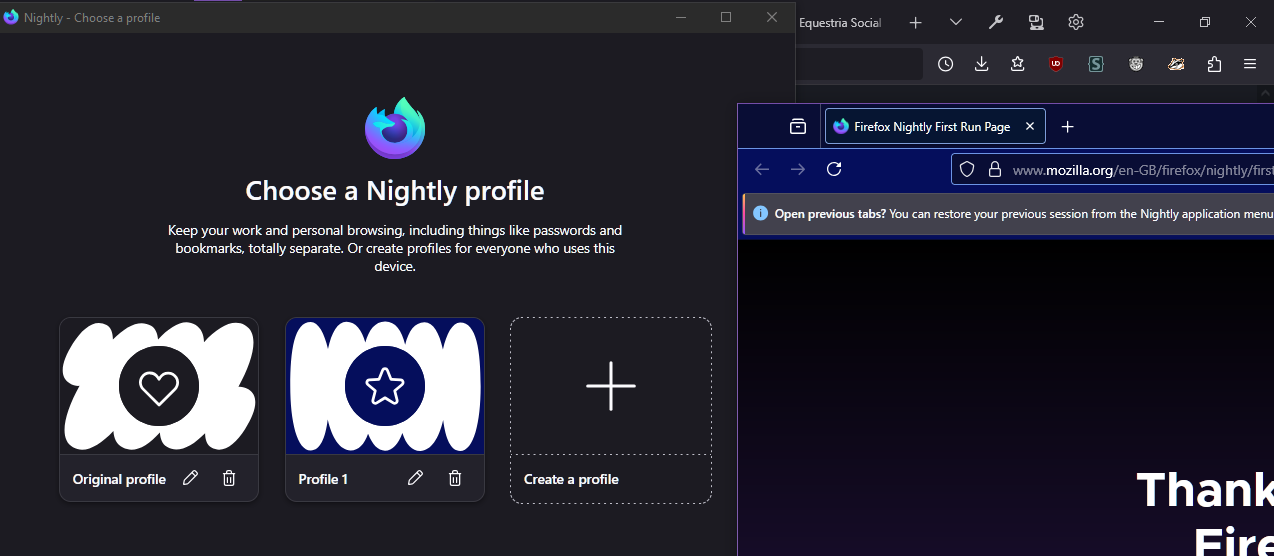The image size is (1274, 556).
Task: Click the Firefox Nightly logo in the profile window
Action: (x=395, y=127)
